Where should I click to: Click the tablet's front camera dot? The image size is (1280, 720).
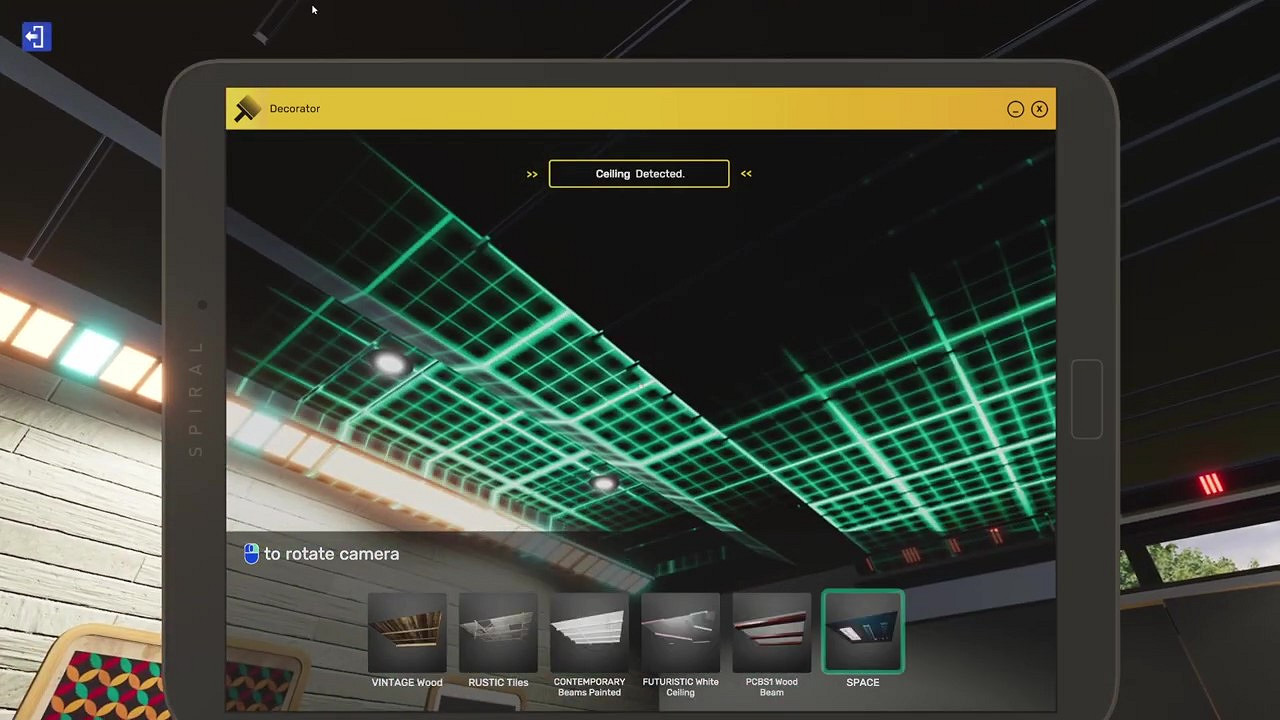pyautogui.click(x=202, y=304)
